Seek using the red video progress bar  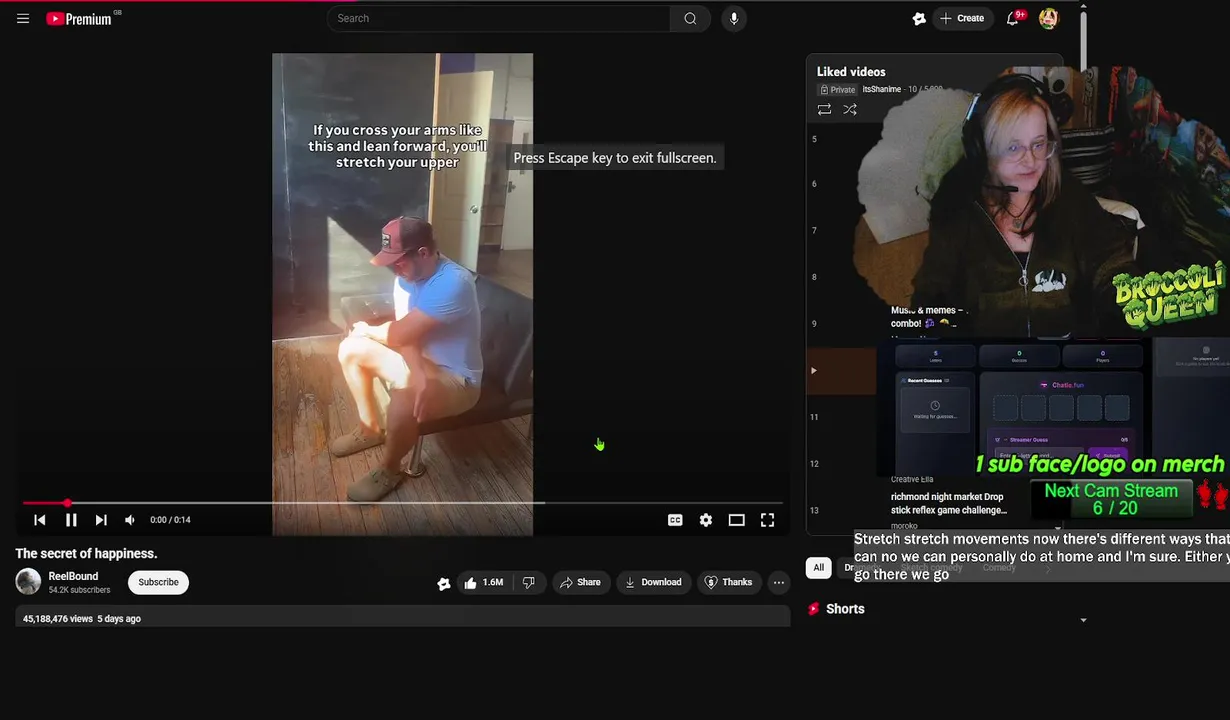[x=403, y=503]
